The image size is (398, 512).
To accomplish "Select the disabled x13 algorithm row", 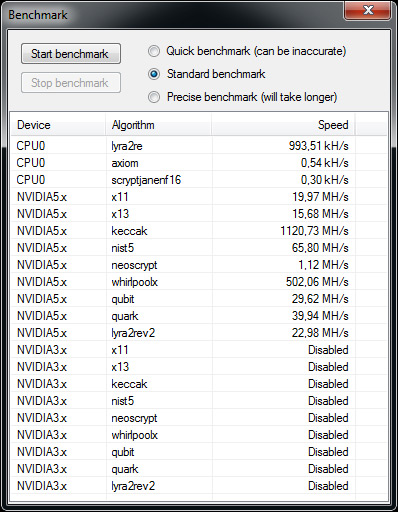I will [x=199, y=367].
